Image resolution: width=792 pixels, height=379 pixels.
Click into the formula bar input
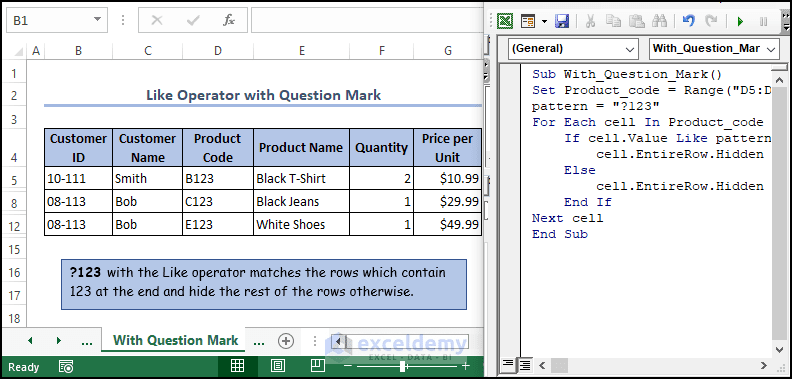(x=366, y=20)
